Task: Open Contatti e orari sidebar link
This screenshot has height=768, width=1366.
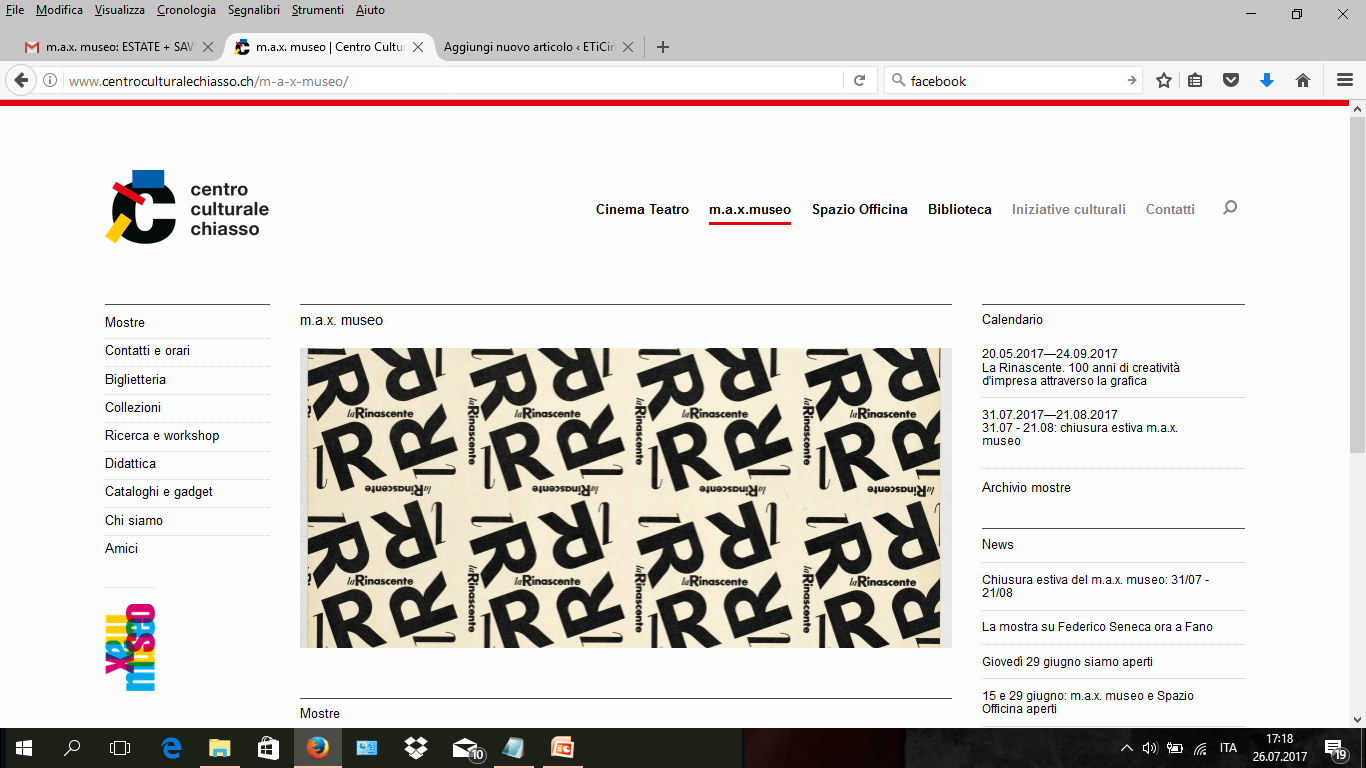Action: 147,350
